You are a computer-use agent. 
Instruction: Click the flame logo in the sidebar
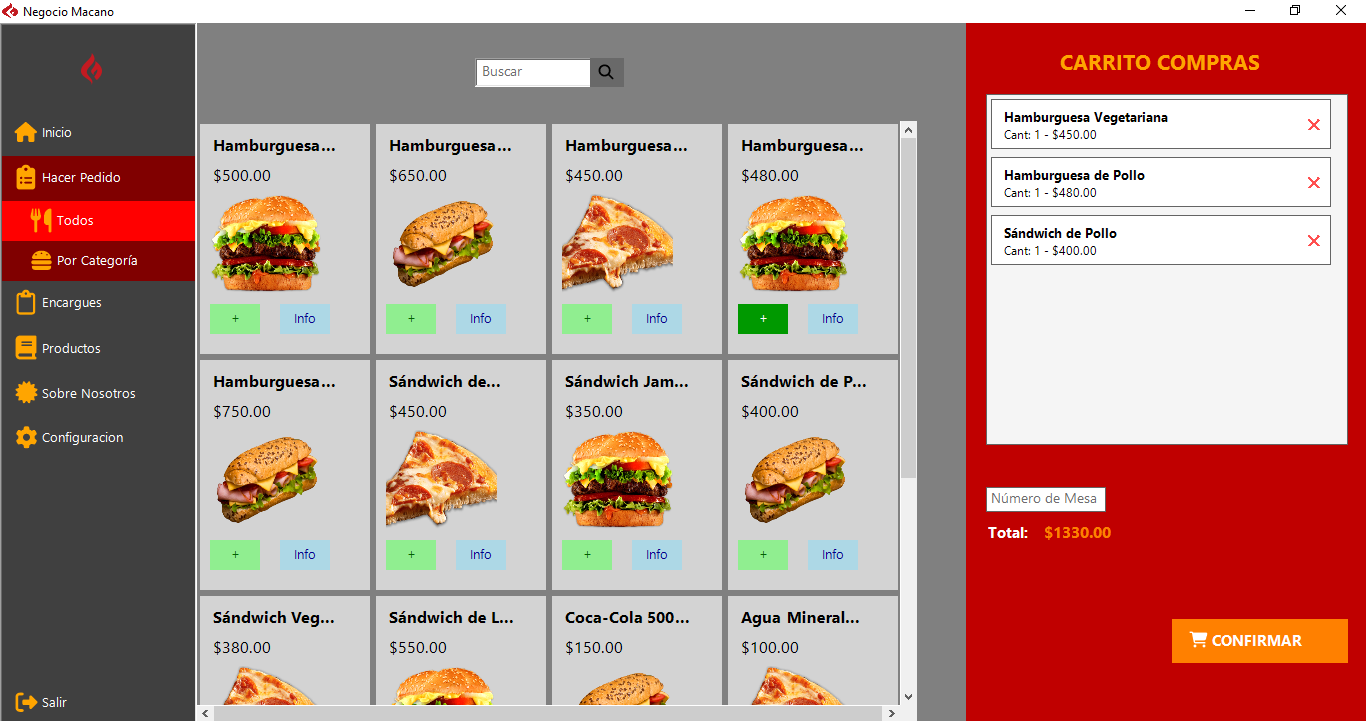pos(91,69)
